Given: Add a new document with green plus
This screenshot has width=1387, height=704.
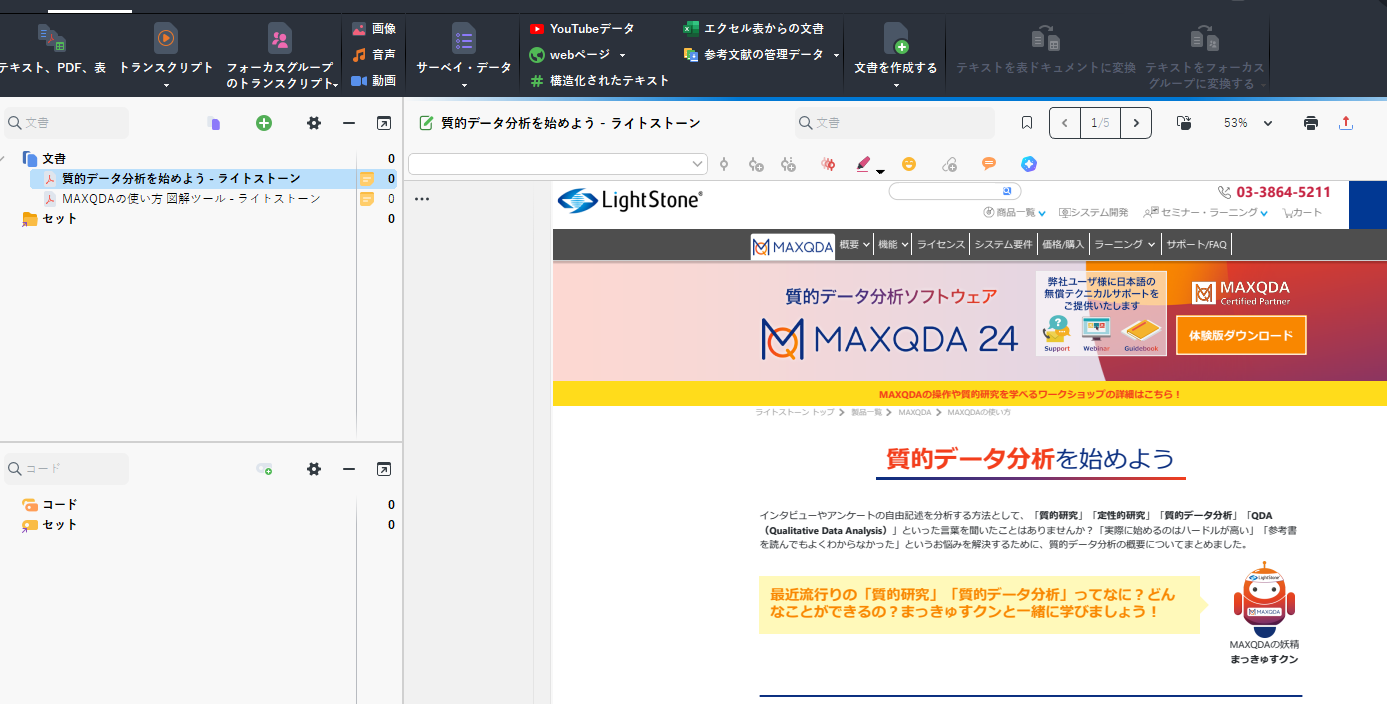Looking at the screenshot, I should [264, 123].
